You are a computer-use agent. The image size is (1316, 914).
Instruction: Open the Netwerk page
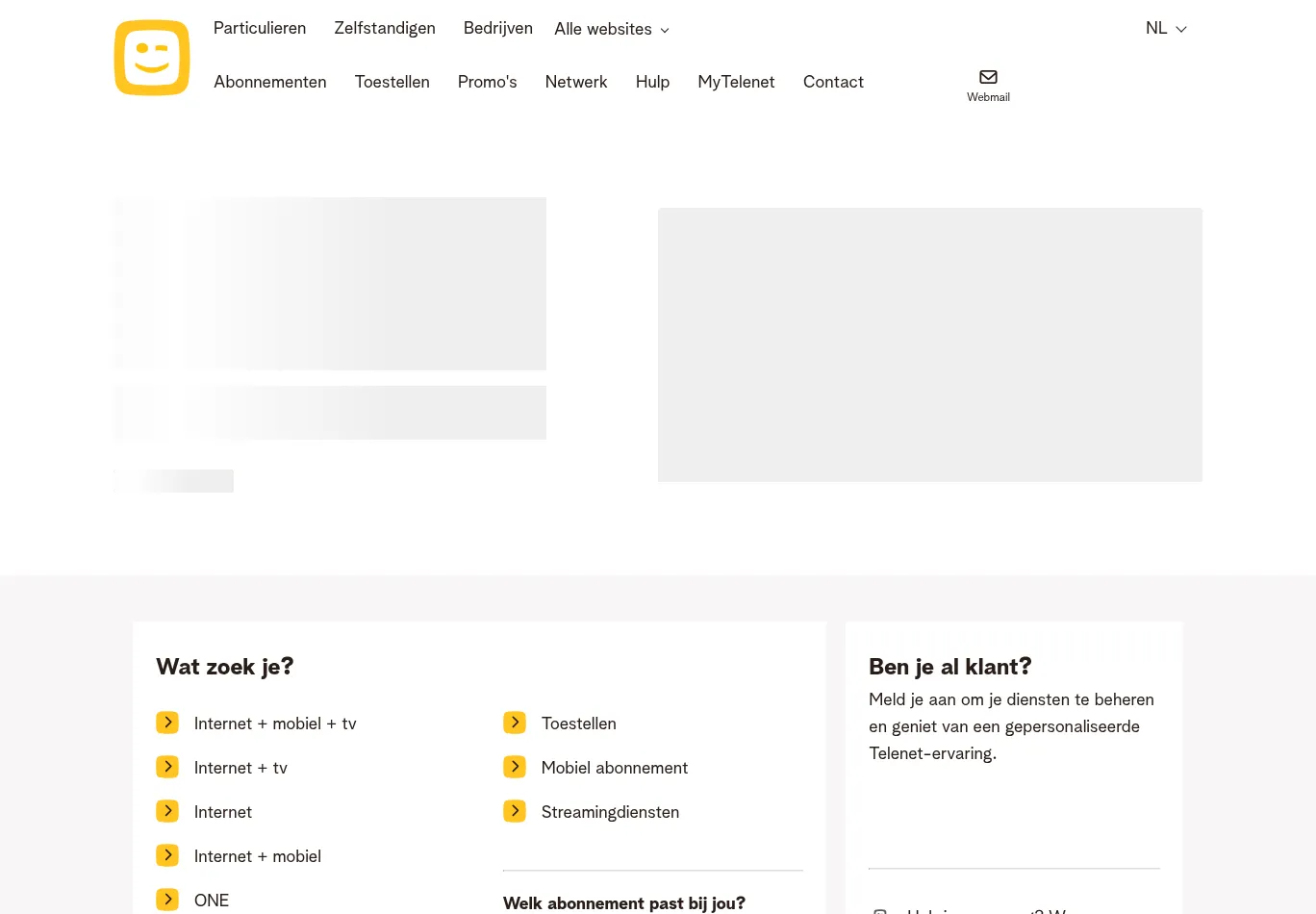click(x=575, y=82)
